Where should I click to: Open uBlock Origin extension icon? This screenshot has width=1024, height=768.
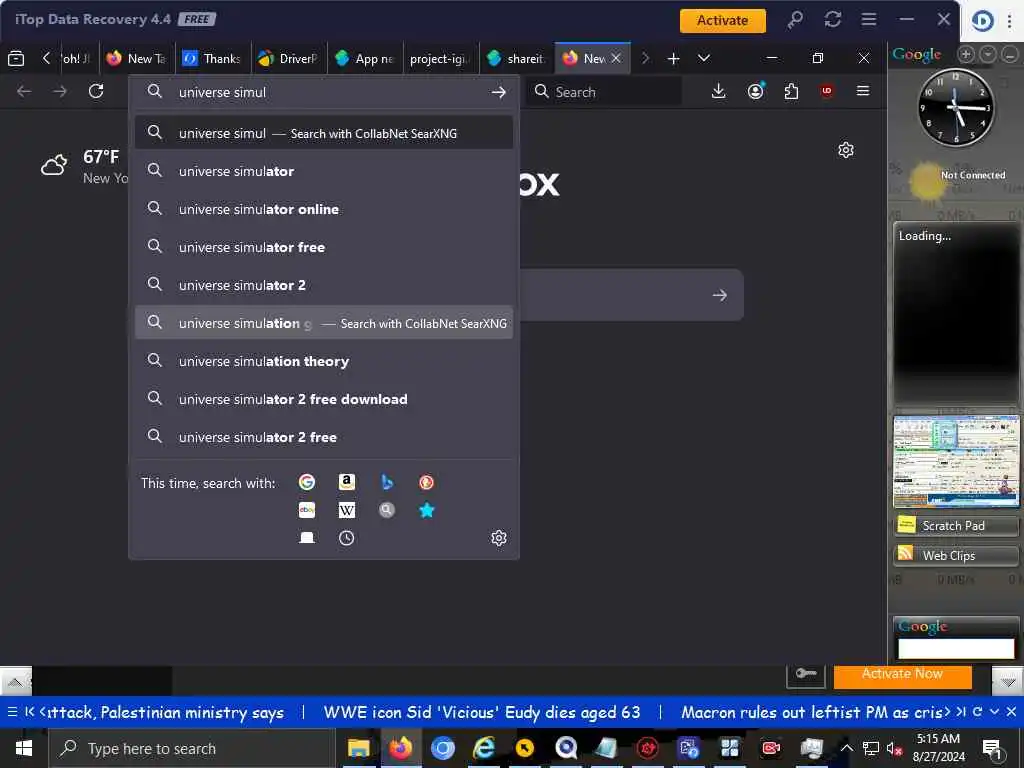pos(827,91)
